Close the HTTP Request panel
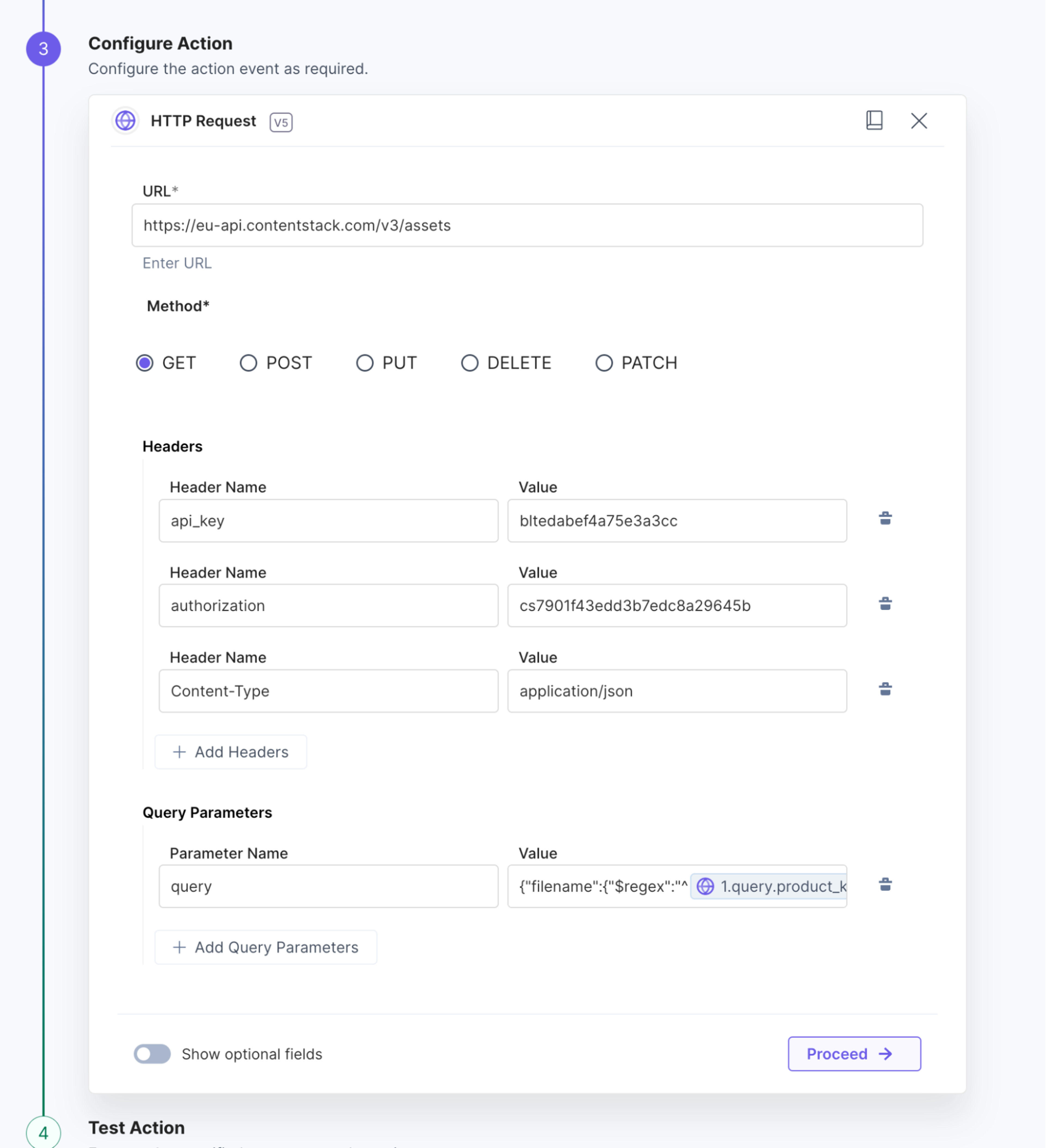1046x1148 pixels. (x=919, y=121)
